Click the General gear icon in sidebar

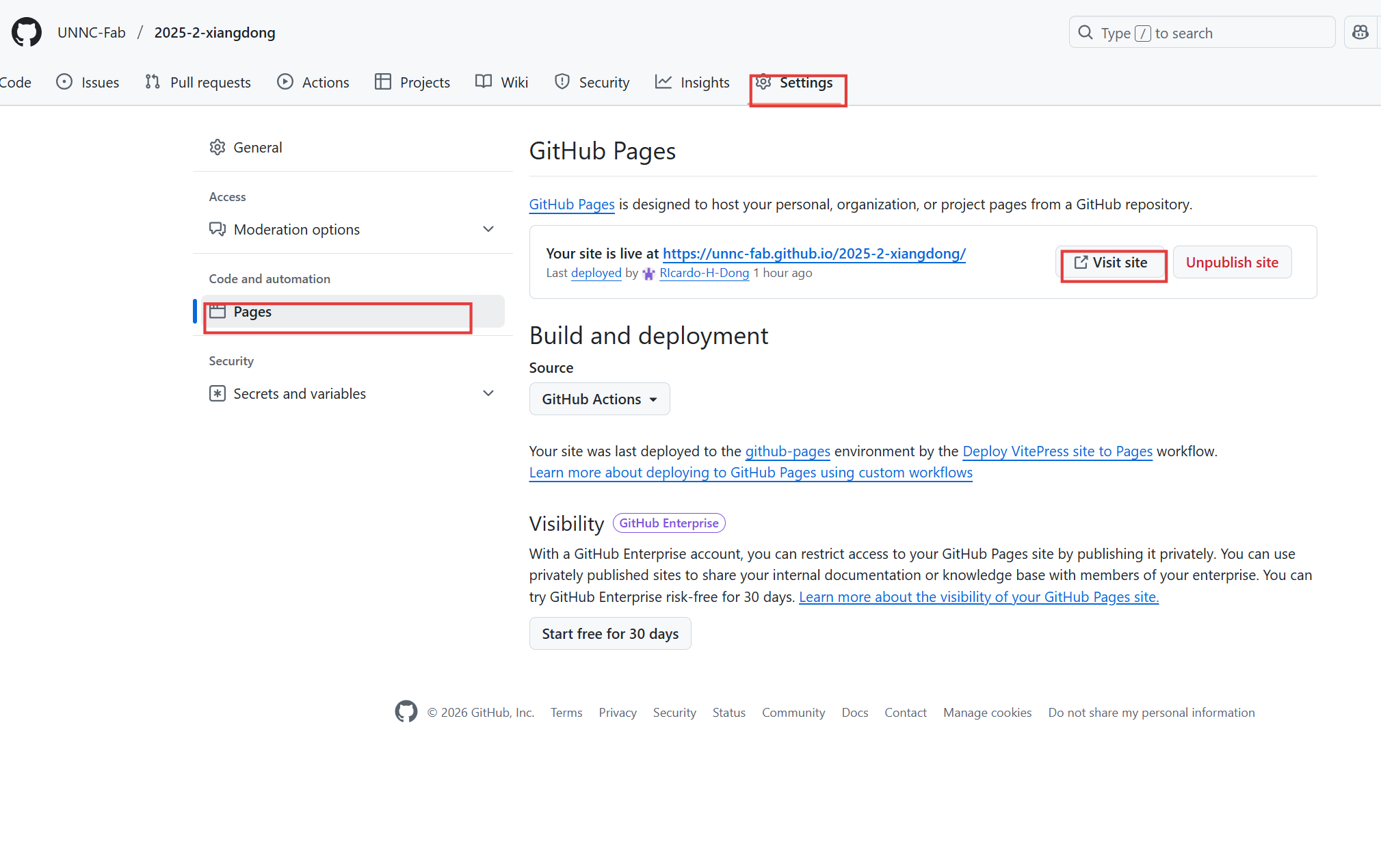218,147
